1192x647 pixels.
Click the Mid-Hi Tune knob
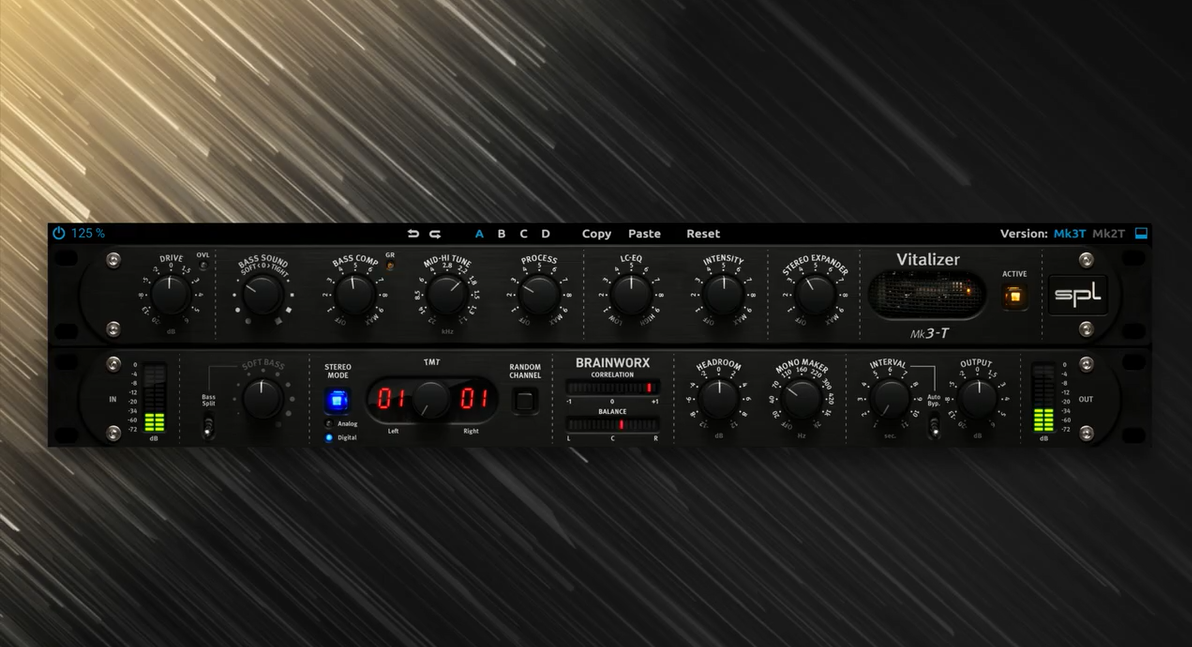pyautogui.click(x=447, y=295)
